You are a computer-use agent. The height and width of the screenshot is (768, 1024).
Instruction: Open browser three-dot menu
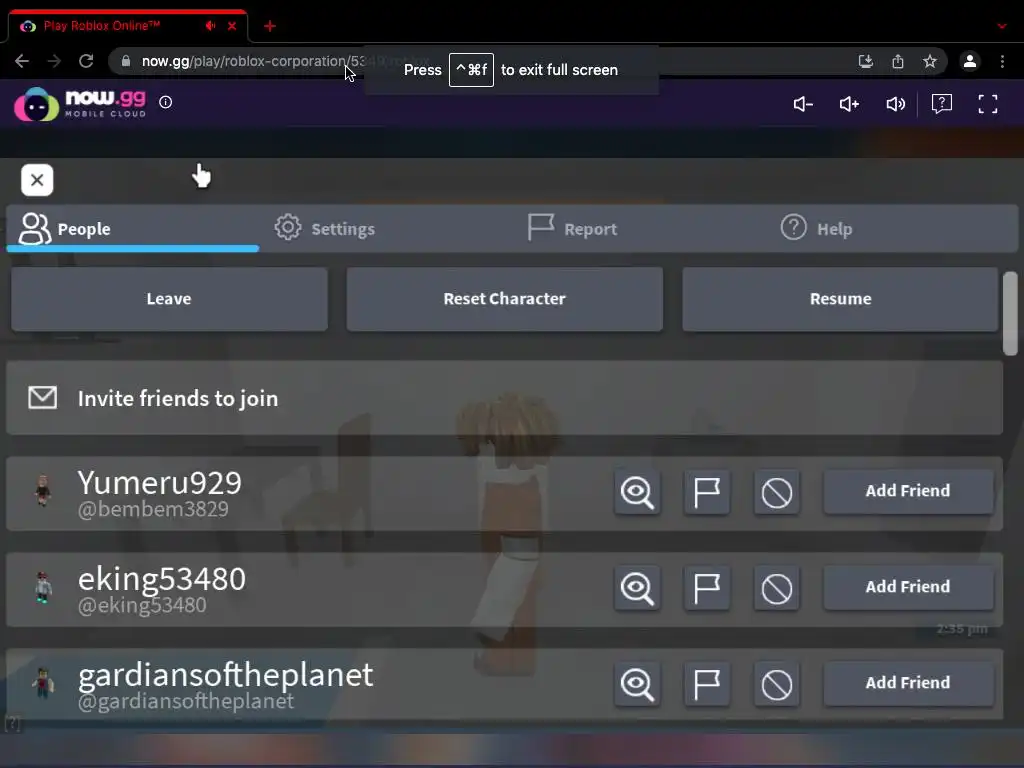1002,61
